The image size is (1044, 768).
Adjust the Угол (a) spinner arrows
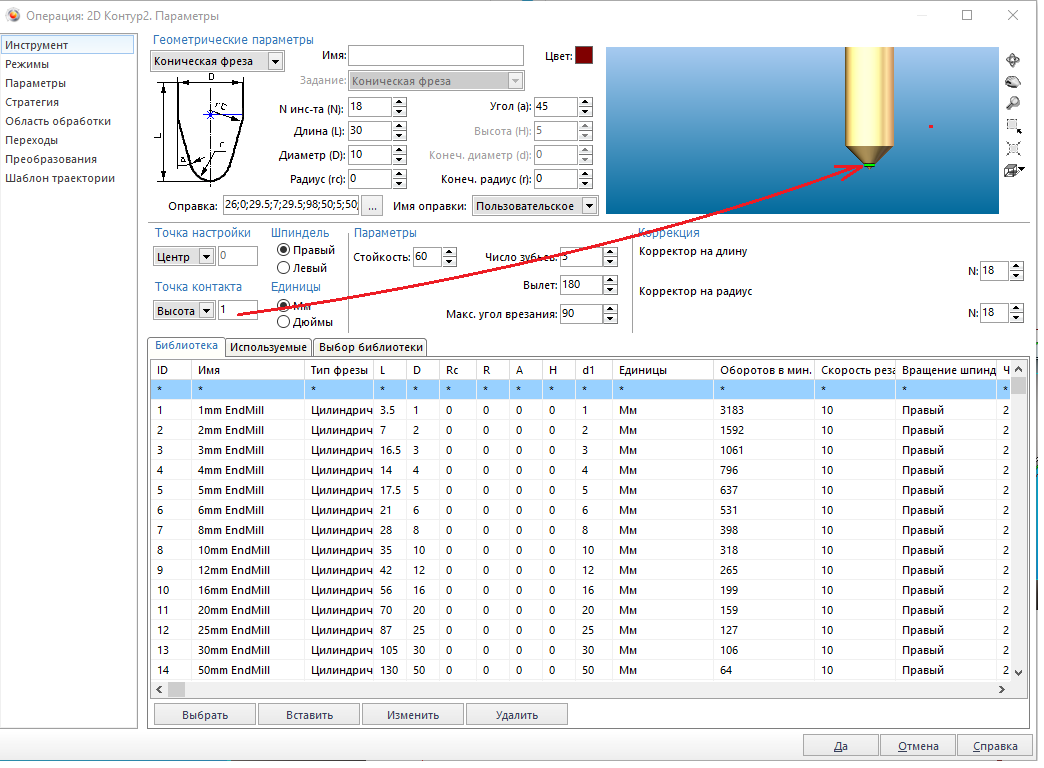point(585,107)
